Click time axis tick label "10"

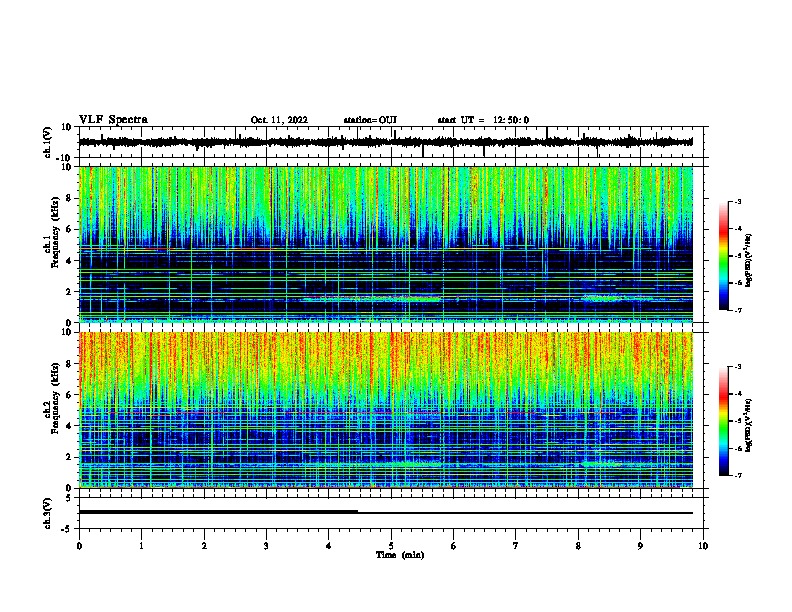[703, 546]
